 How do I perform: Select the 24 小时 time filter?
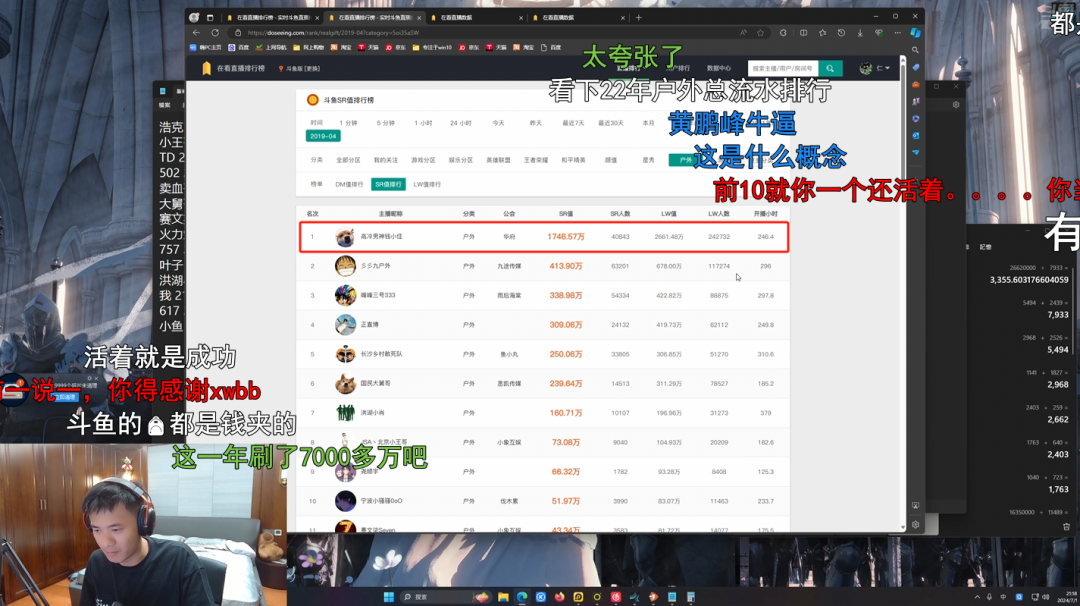[461, 123]
